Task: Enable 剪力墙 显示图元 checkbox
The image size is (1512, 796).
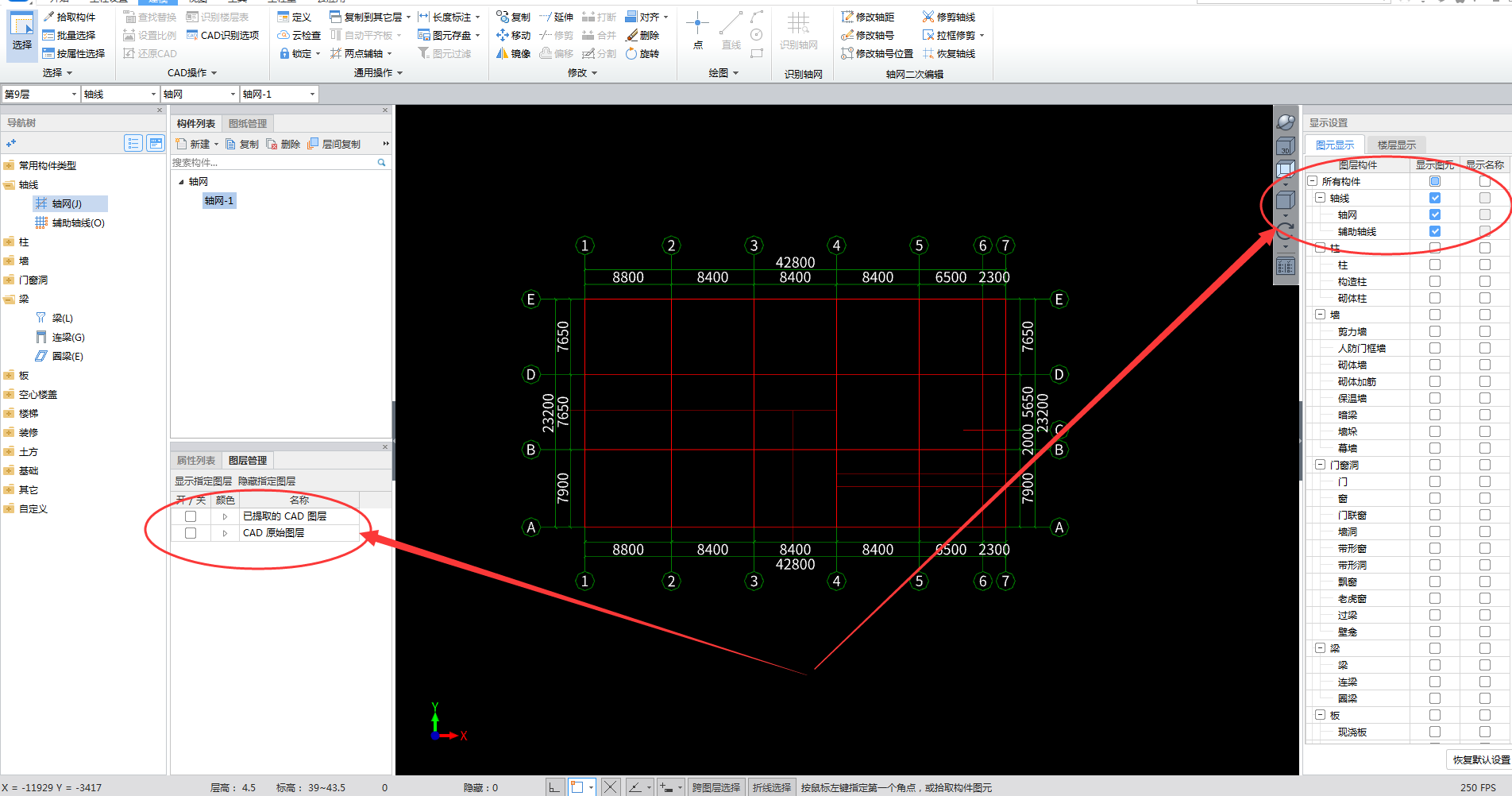Action: [1435, 331]
